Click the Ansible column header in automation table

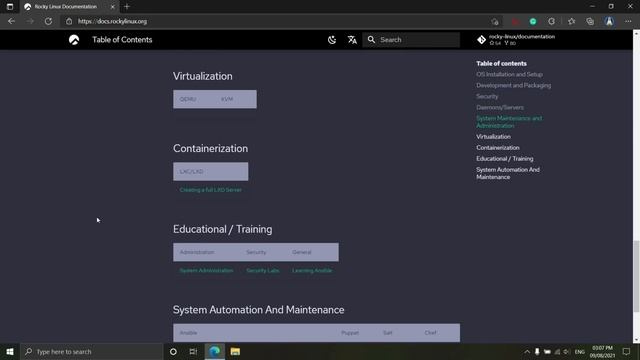tap(188, 333)
